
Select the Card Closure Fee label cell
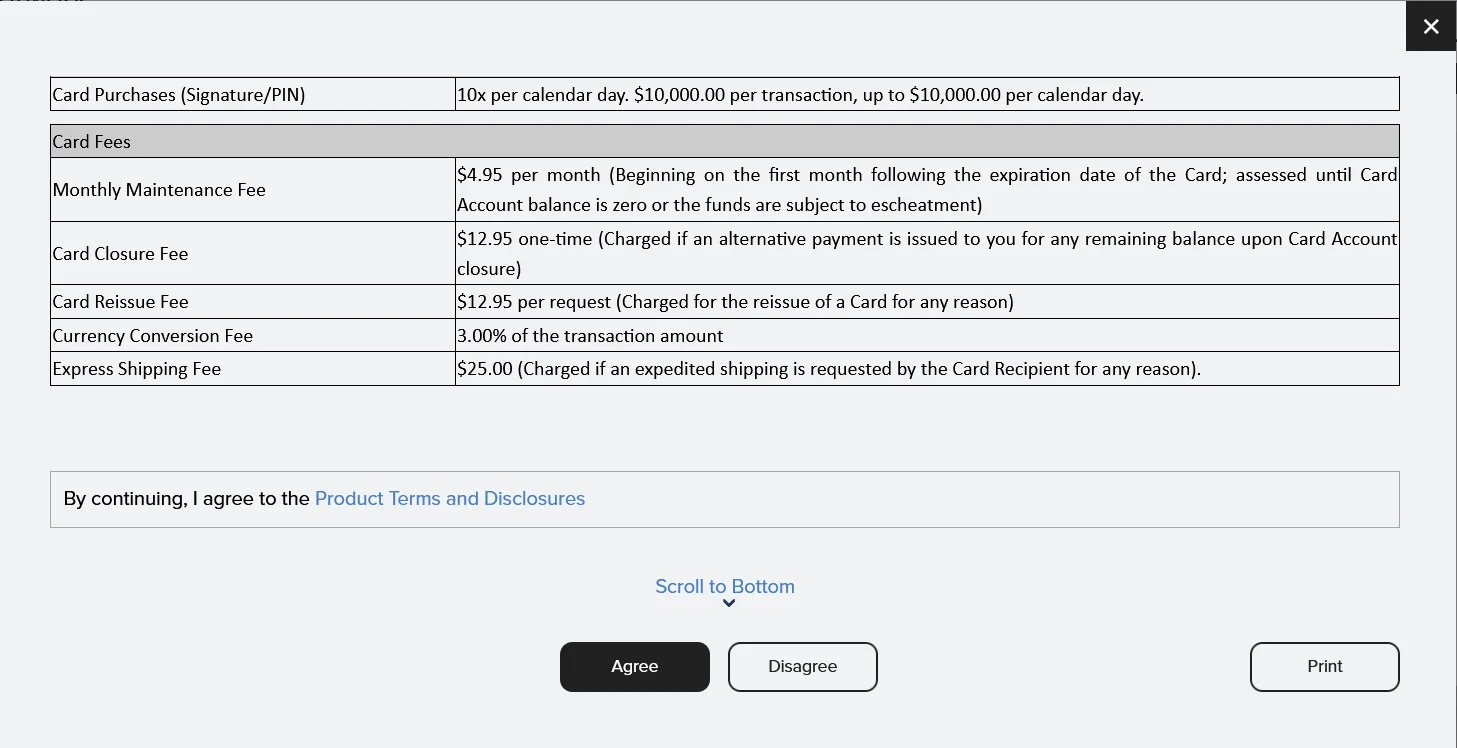tap(120, 254)
